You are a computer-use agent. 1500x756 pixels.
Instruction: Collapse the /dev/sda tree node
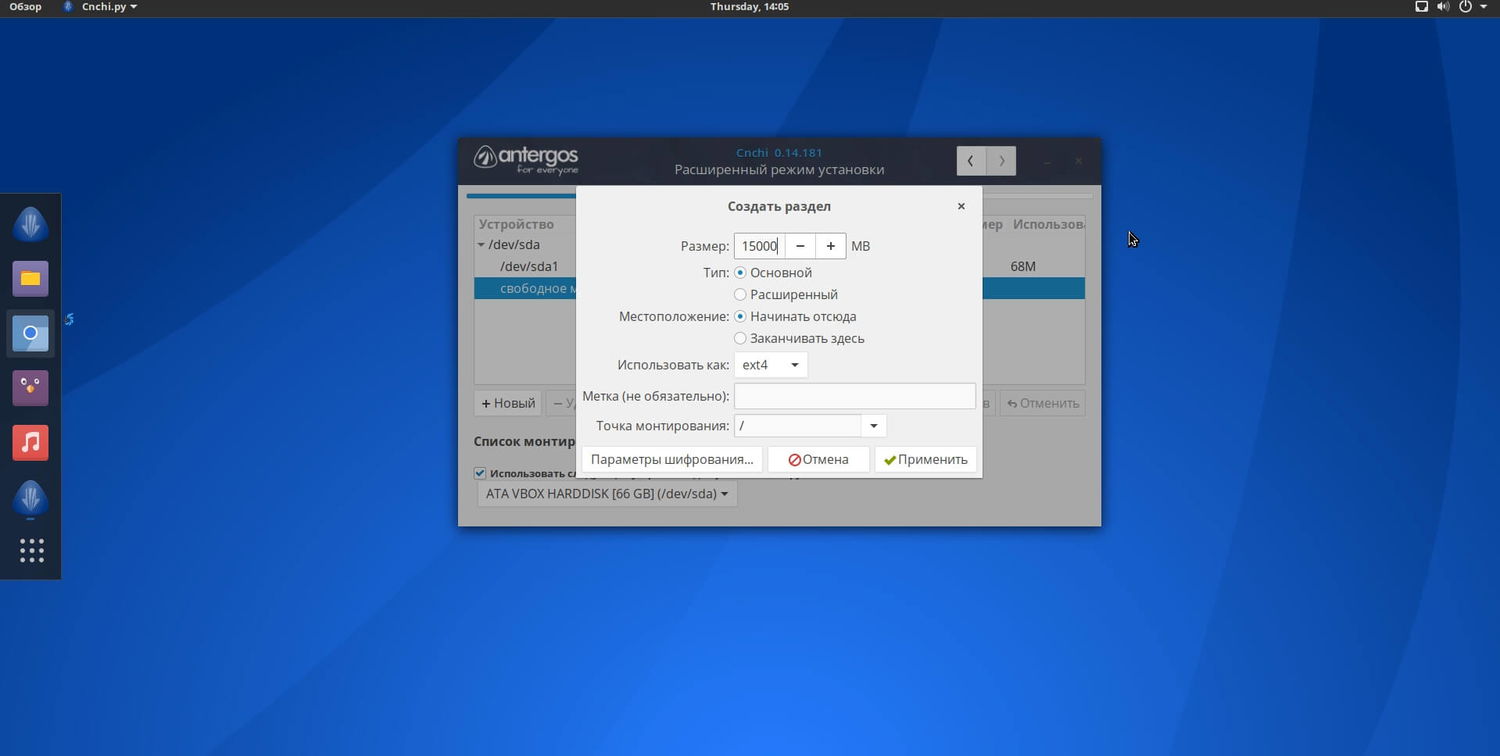tap(481, 245)
